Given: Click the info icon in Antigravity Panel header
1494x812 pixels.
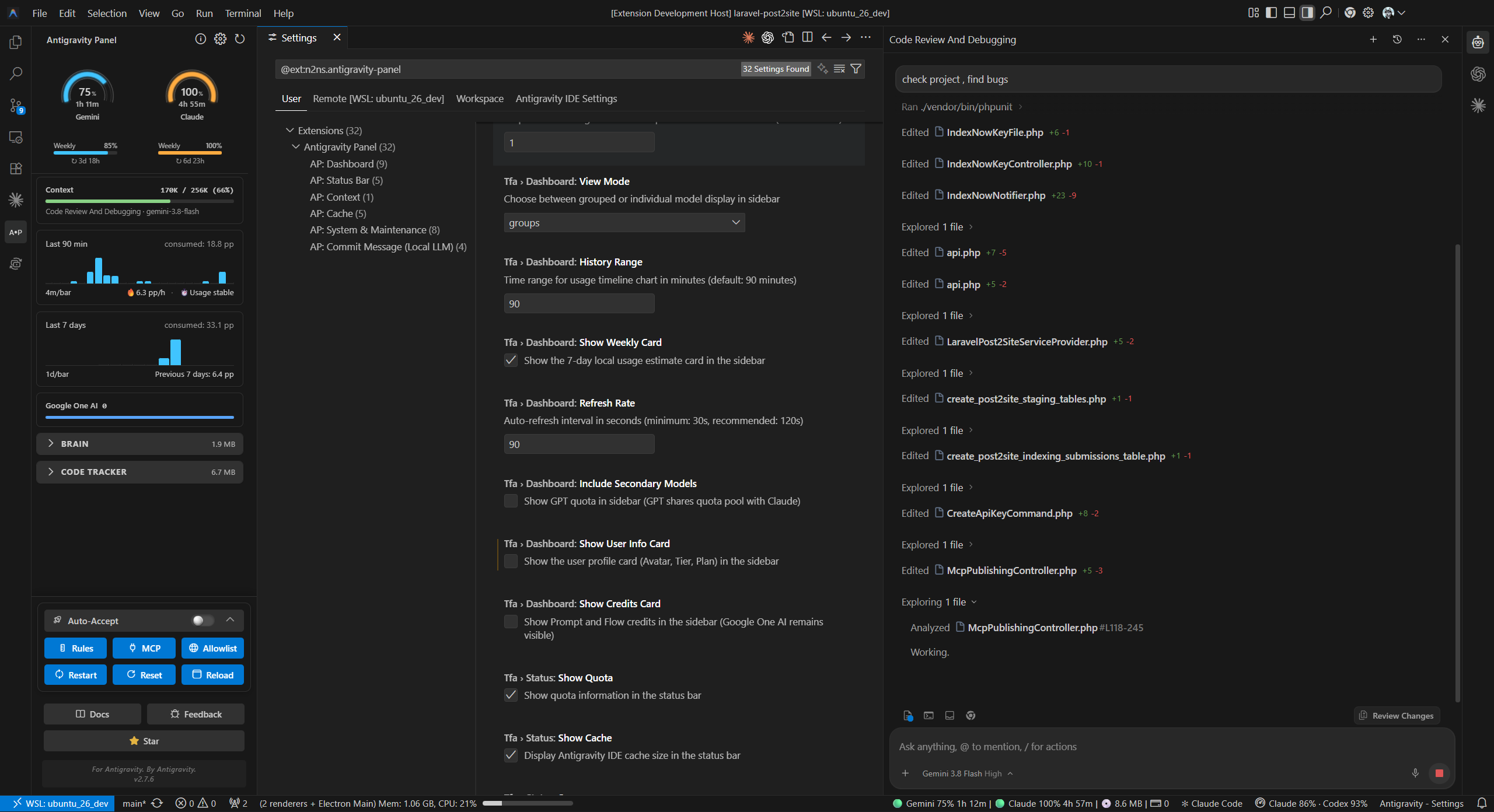Looking at the screenshot, I should point(200,39).
